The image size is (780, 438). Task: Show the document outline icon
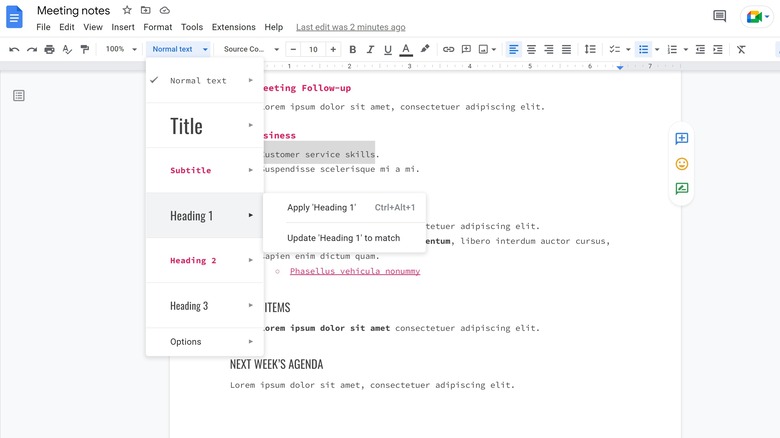click(x=19, y=95)
